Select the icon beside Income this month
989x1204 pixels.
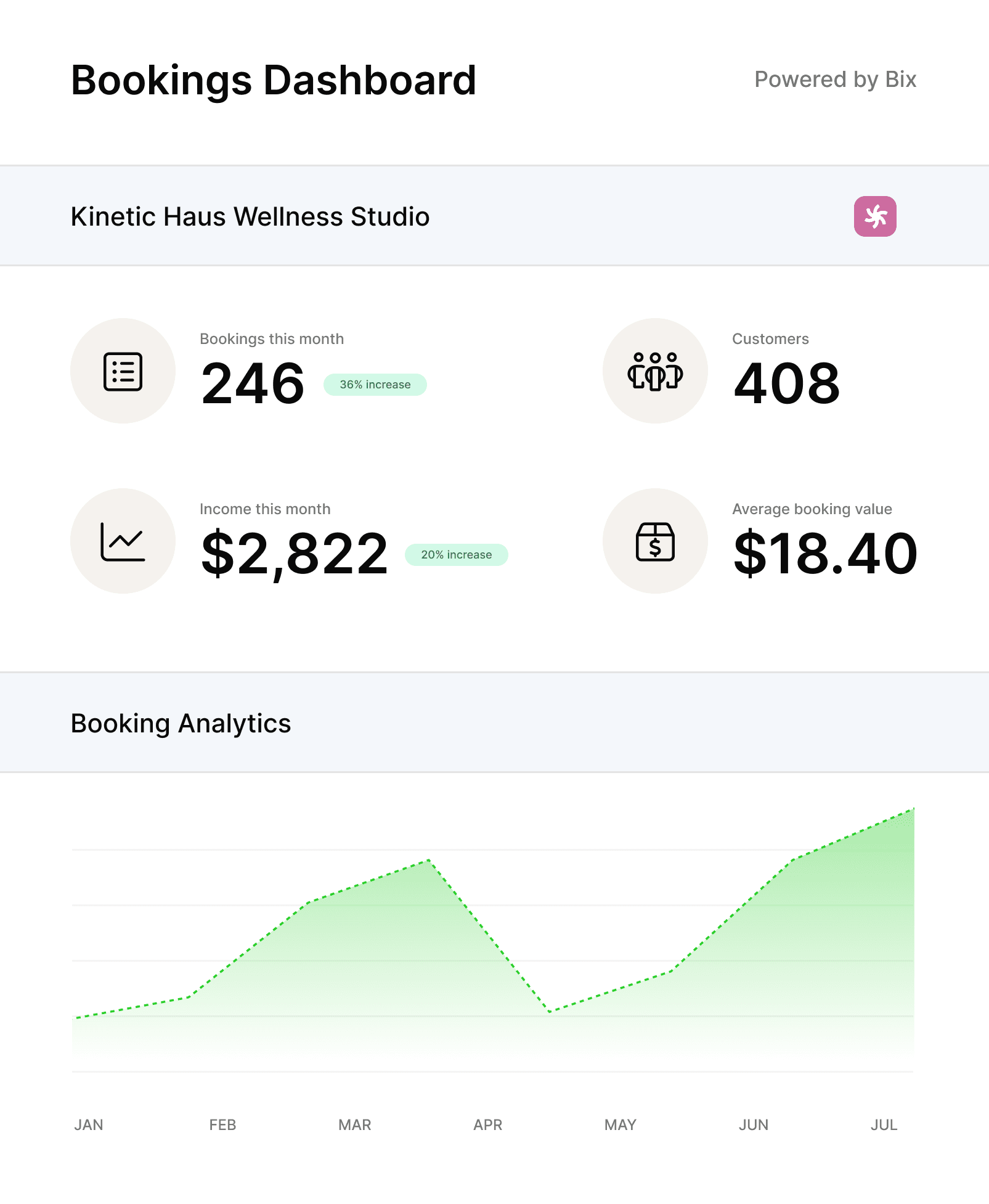[x=123, y=541]
